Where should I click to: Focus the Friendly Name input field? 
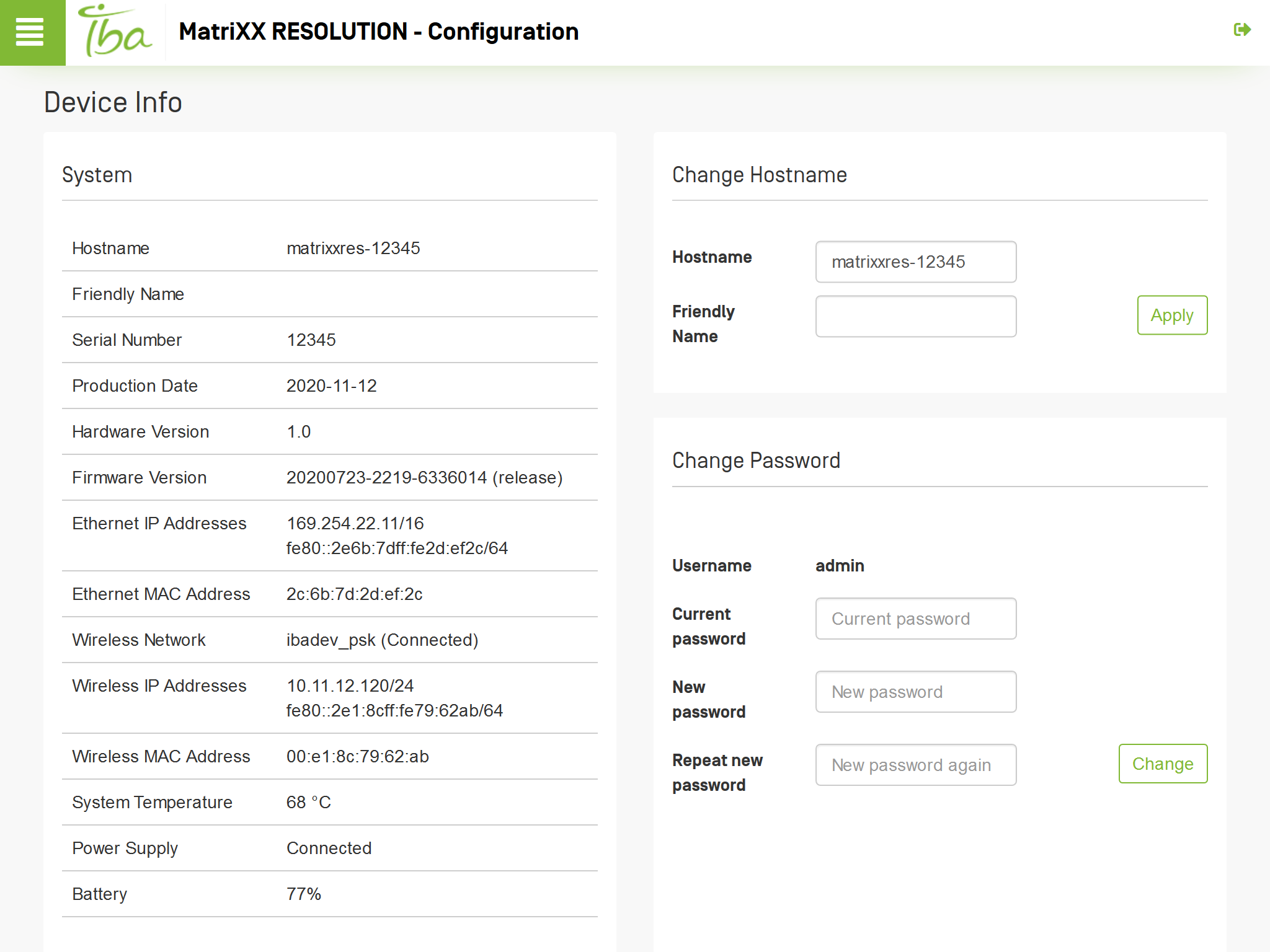916,317
